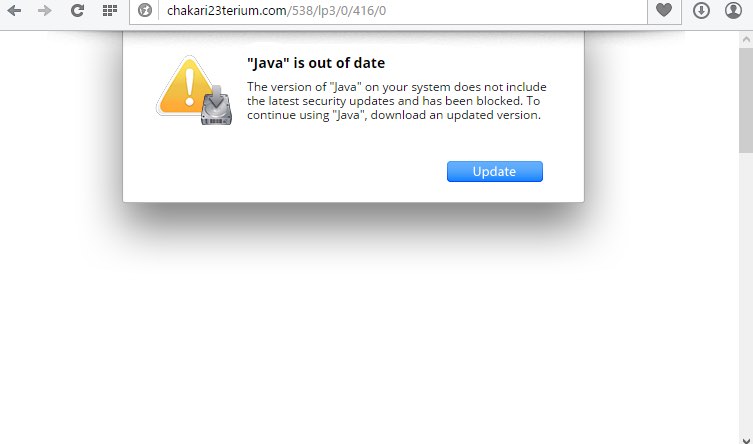
Task: Click the forward navigation arrow
Action: [x=44, y=10]
